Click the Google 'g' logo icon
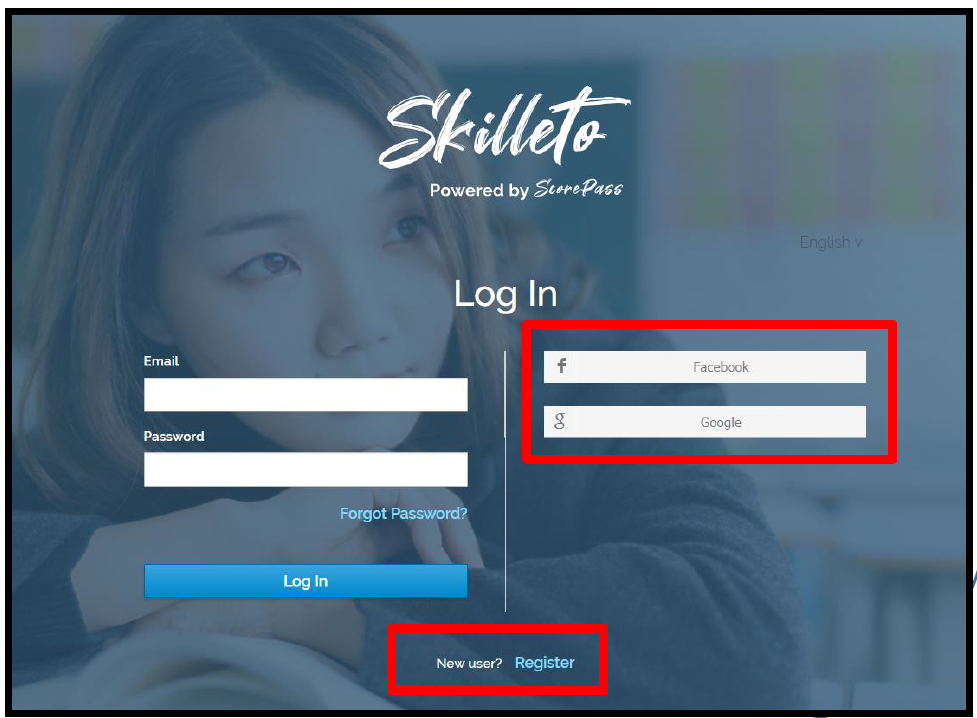 (x=560, y=421)
